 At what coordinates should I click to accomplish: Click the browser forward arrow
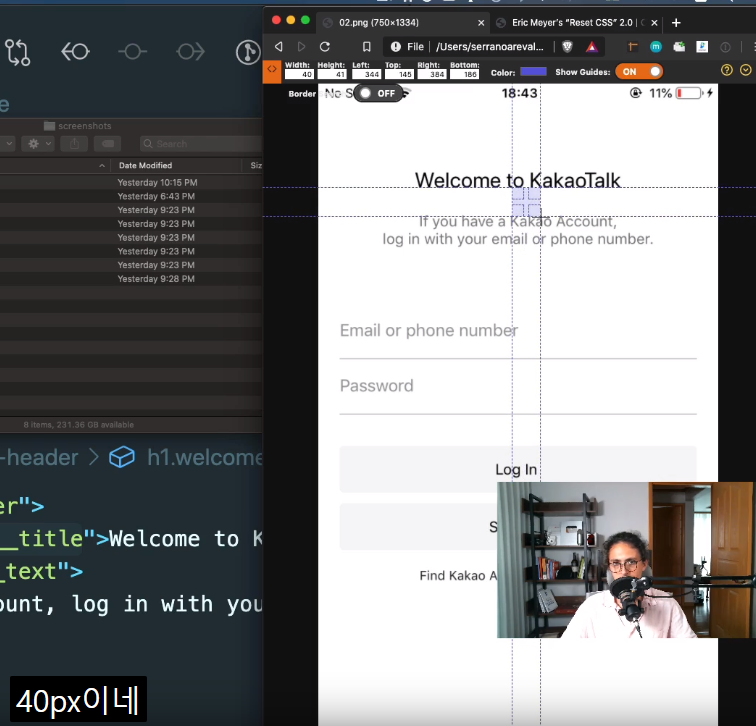(301, 46)
